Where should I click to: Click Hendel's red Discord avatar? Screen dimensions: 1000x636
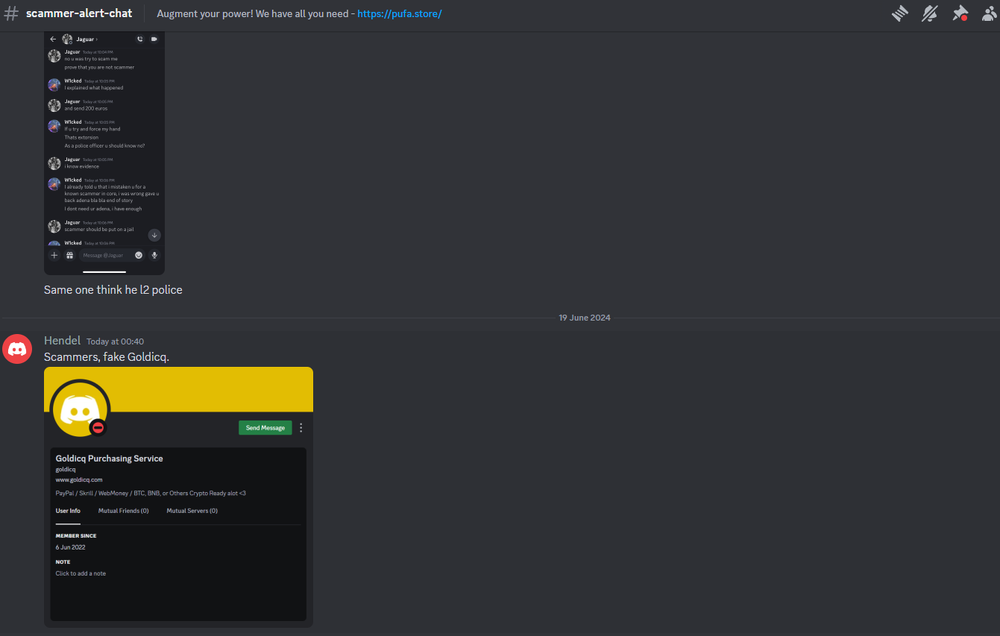pyautogui.click(x=17, y=348)
